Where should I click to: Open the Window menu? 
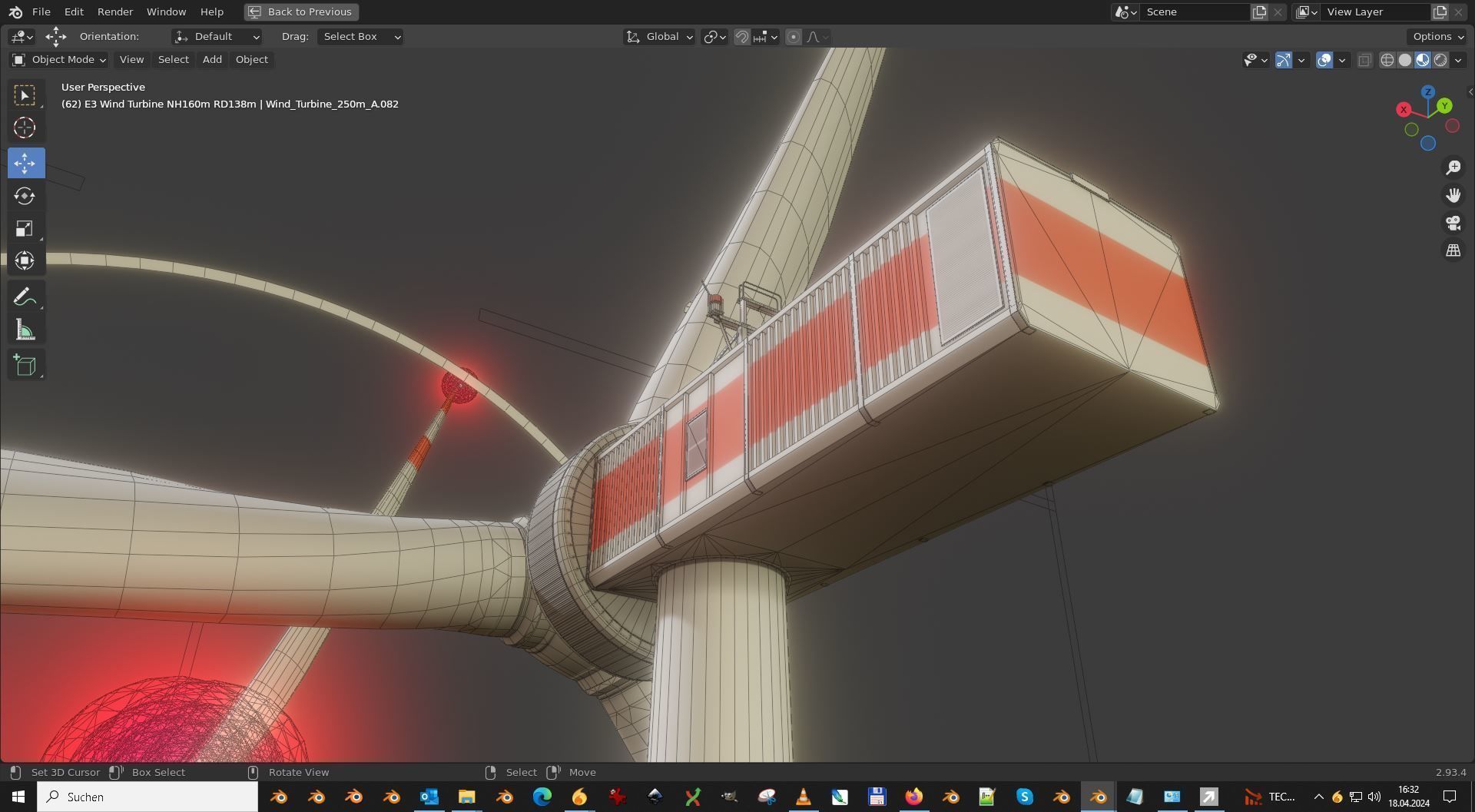(x=166, y=12)
